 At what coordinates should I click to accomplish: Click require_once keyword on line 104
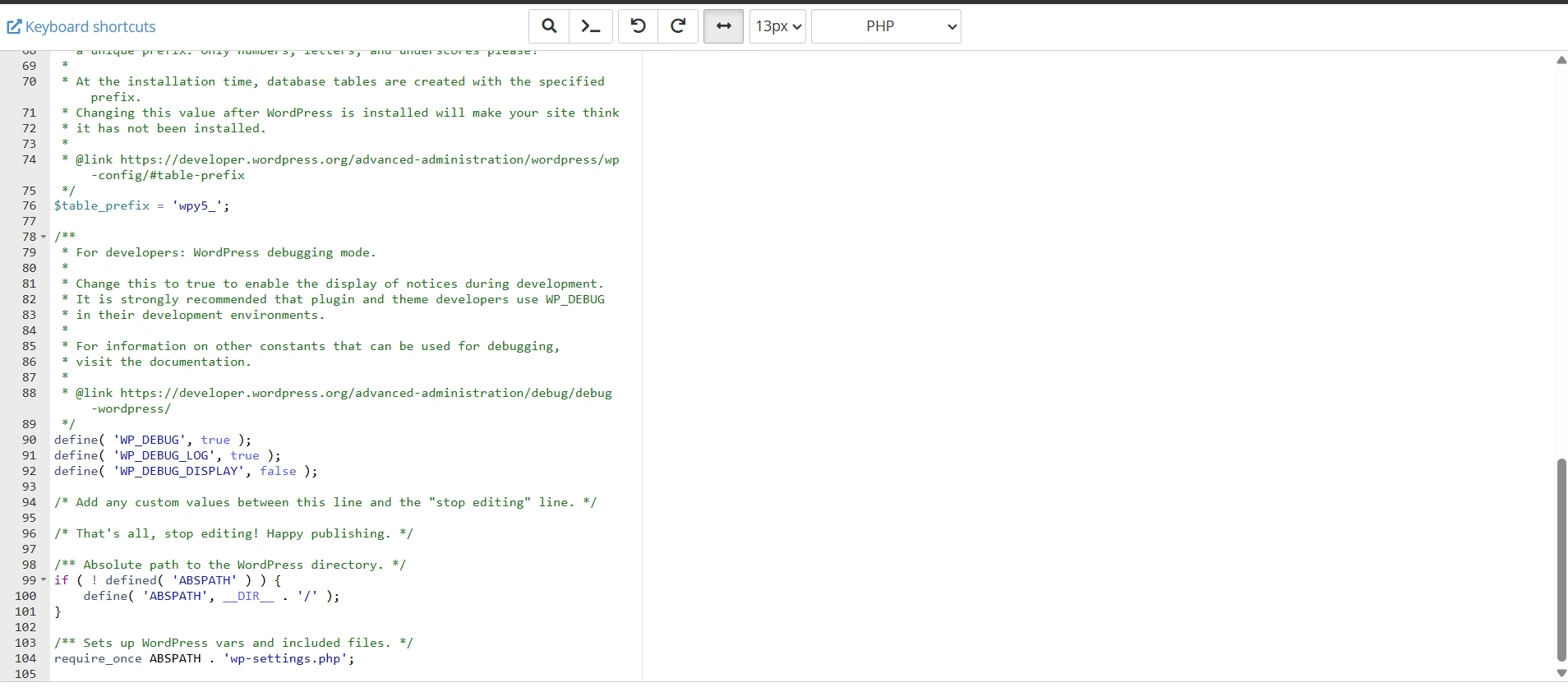tap(98, 658)
